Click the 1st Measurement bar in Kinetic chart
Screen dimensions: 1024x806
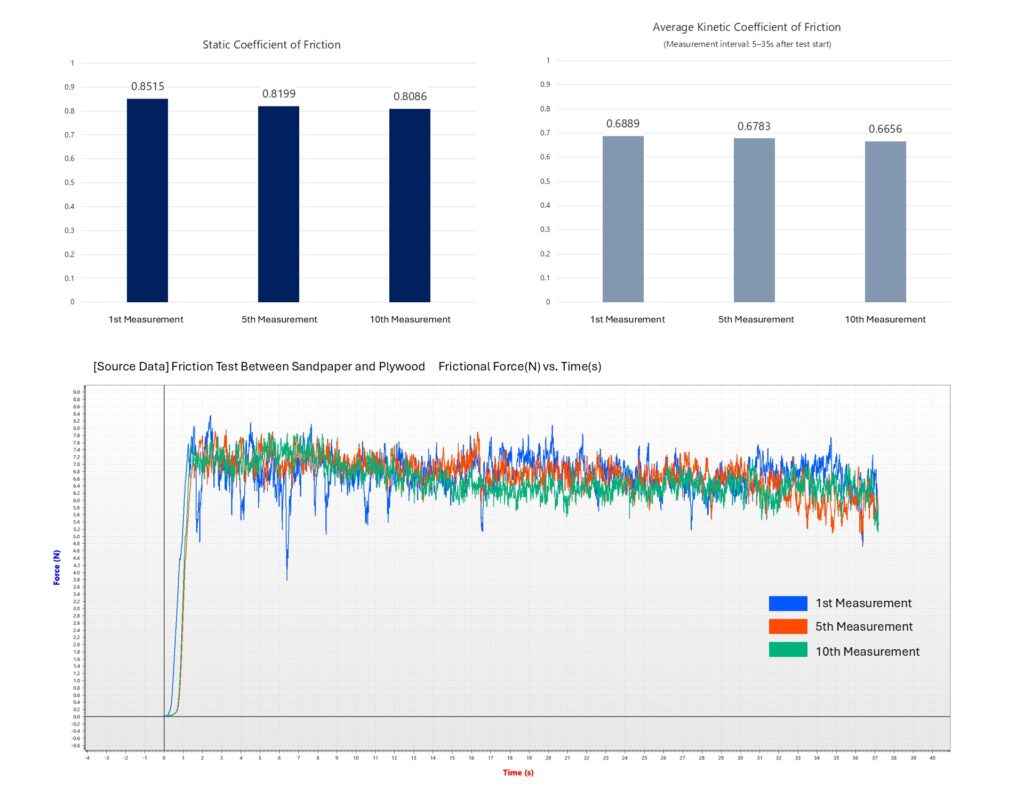pyautogui.click(x=623, y=219)
